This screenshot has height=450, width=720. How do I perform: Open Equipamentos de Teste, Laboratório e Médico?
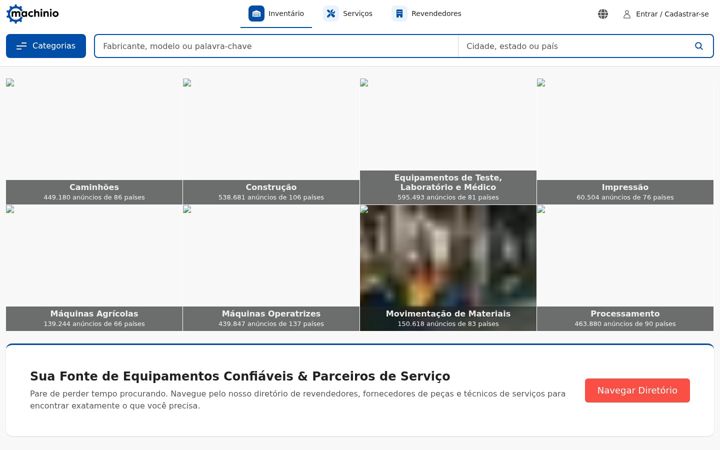[x=448, y=141]
